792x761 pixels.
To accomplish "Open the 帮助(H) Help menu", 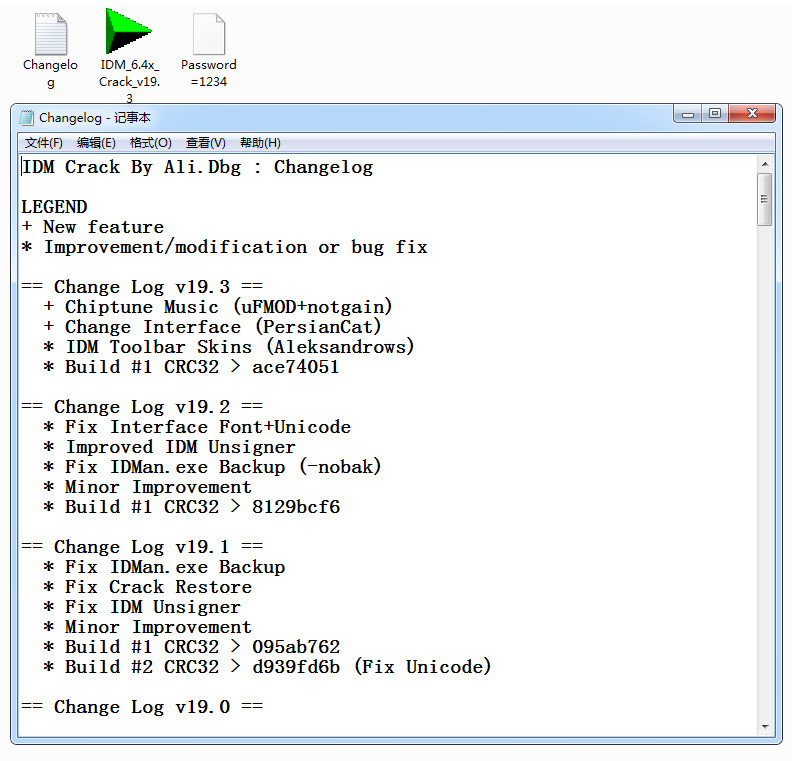I will click(260, 143).
